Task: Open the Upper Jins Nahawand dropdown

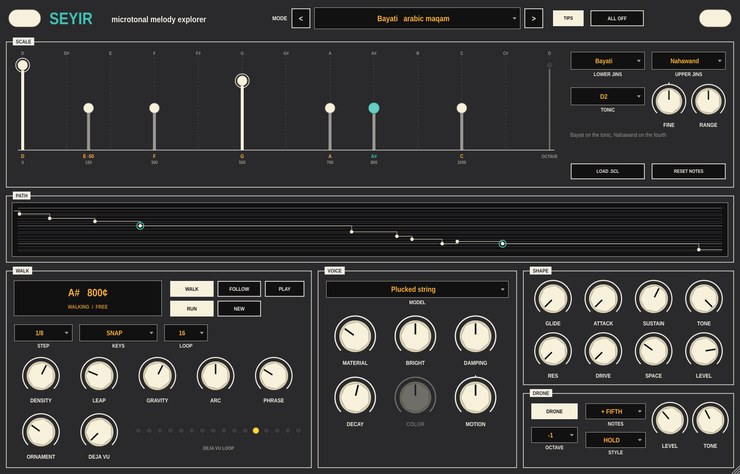Action: [689, 61]
